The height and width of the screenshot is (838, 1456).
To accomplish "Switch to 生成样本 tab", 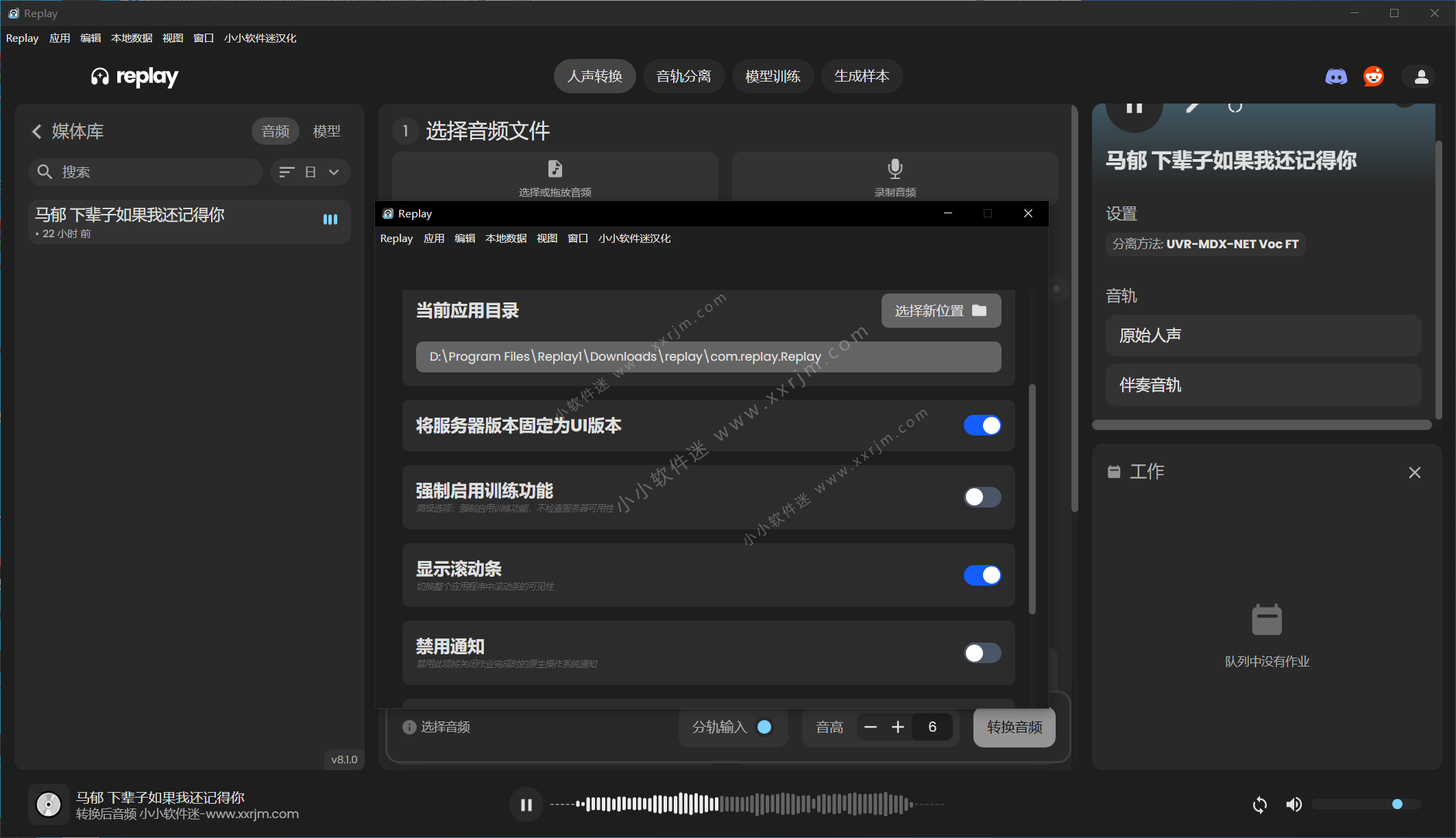I will coord(862,76).
